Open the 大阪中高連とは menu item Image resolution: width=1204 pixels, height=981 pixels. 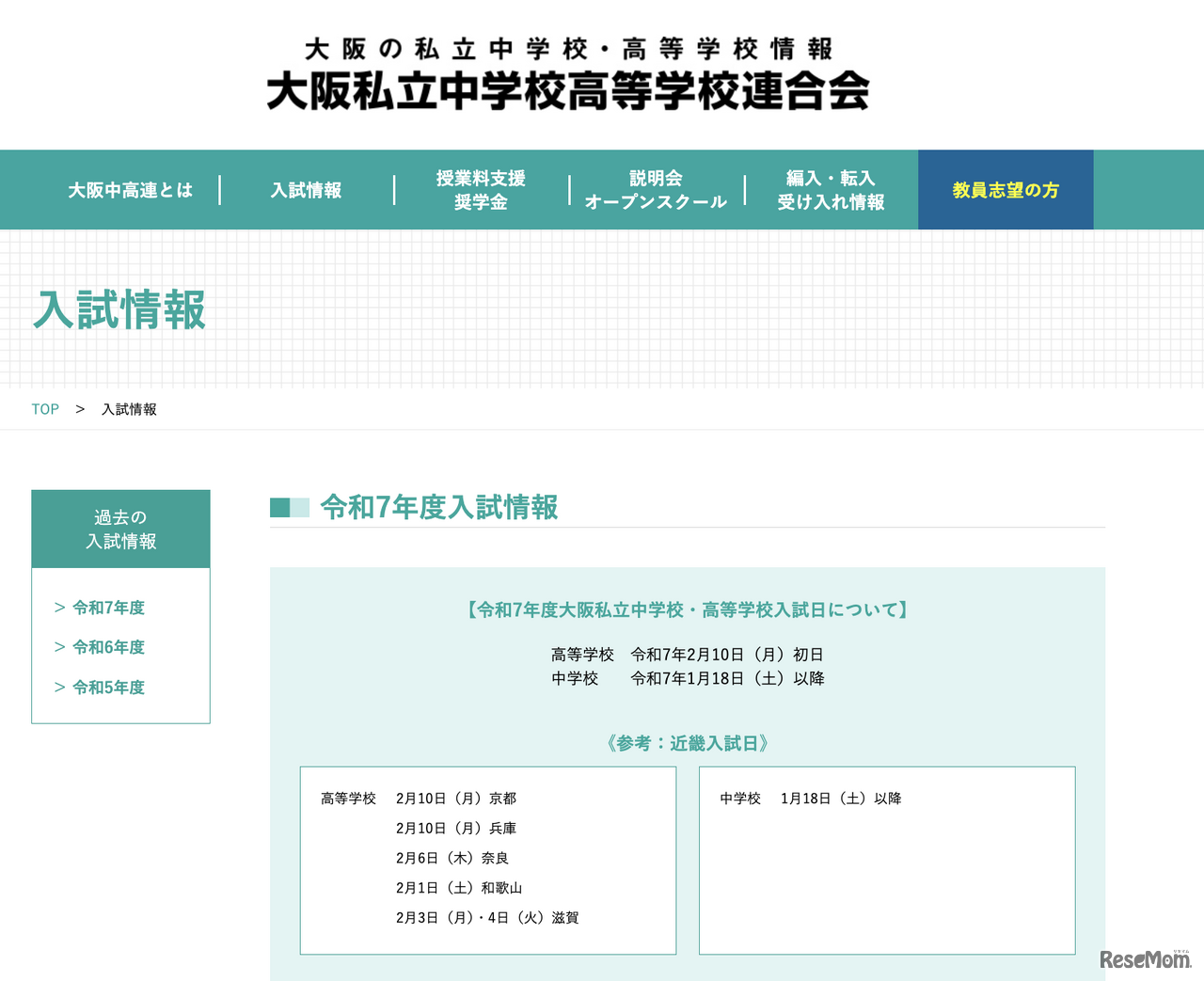tap(129, 189)
